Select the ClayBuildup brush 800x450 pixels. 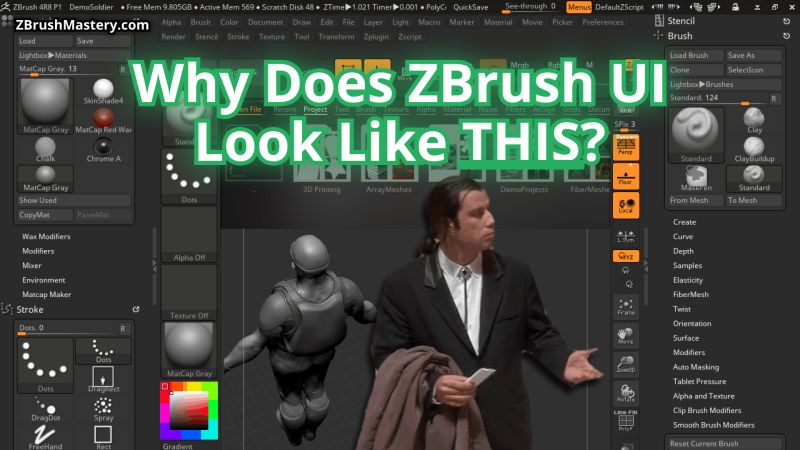754,148
